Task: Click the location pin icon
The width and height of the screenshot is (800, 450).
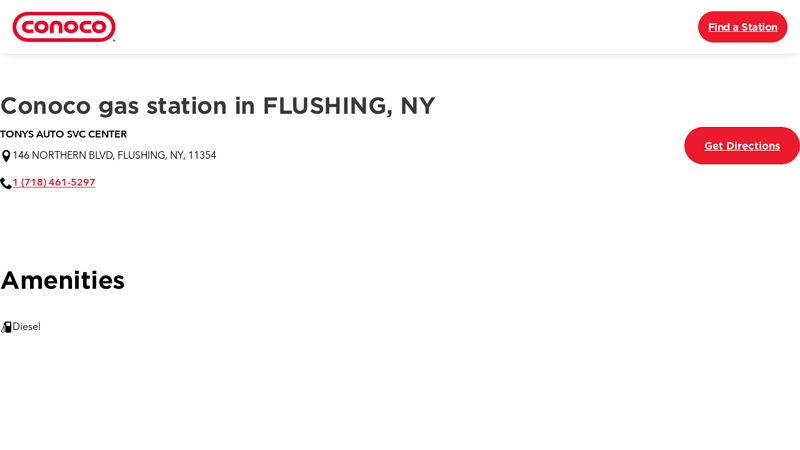Action: point(6,156)
